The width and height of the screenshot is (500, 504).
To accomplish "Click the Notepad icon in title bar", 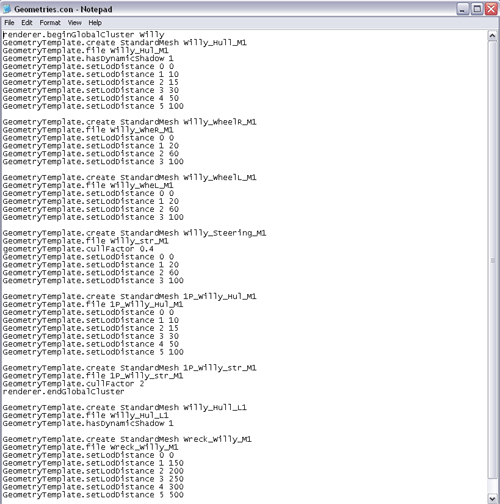I will 7,9.
